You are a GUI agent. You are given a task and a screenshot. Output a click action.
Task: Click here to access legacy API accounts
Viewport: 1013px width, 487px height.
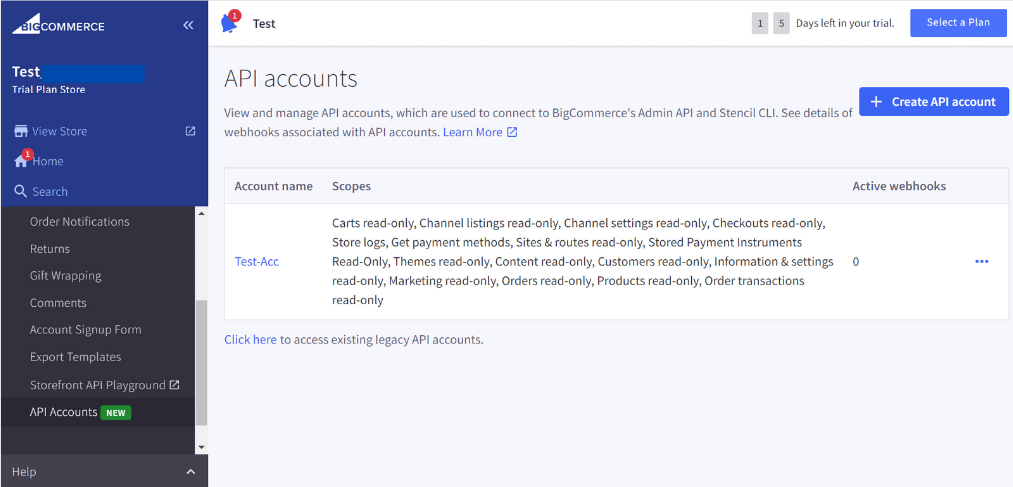pyautogui.click(x=250, y=340)
